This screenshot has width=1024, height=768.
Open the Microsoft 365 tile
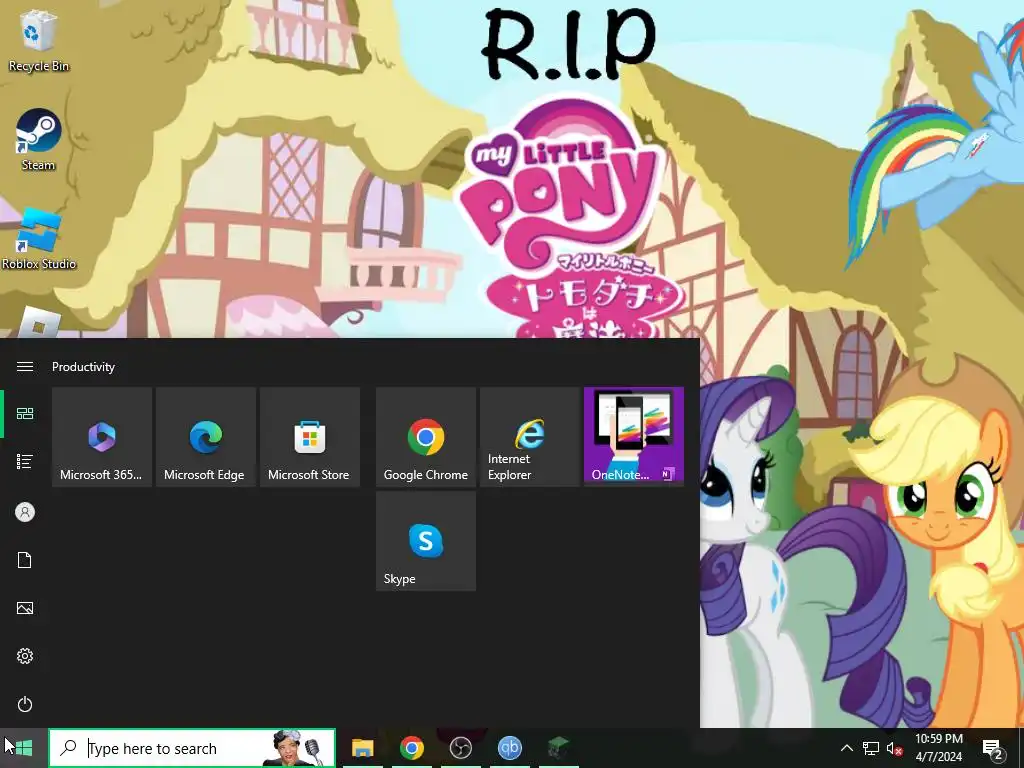pos(102,437)
